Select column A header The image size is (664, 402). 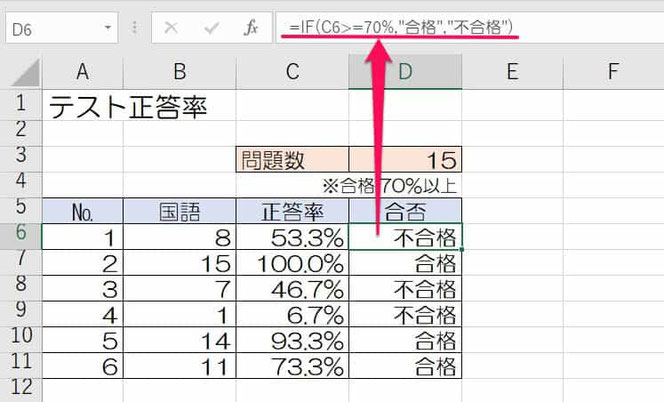click(x=83, y=72)
